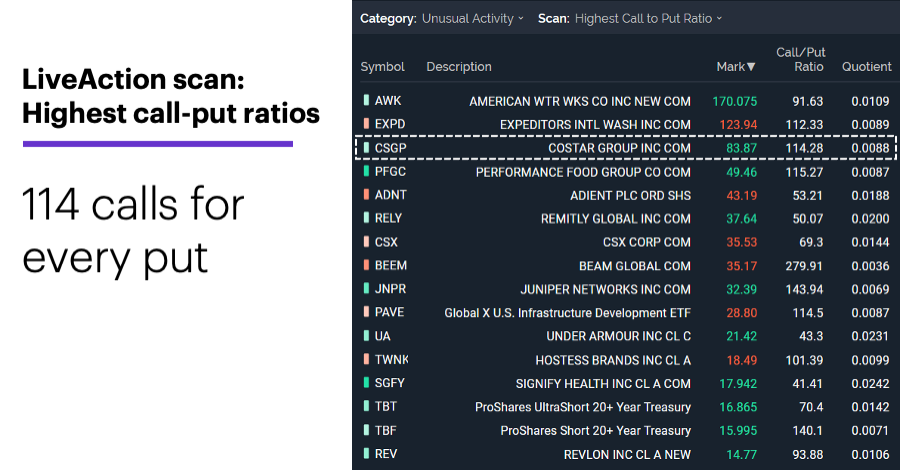Select the AWK ticker symbol

388,100
